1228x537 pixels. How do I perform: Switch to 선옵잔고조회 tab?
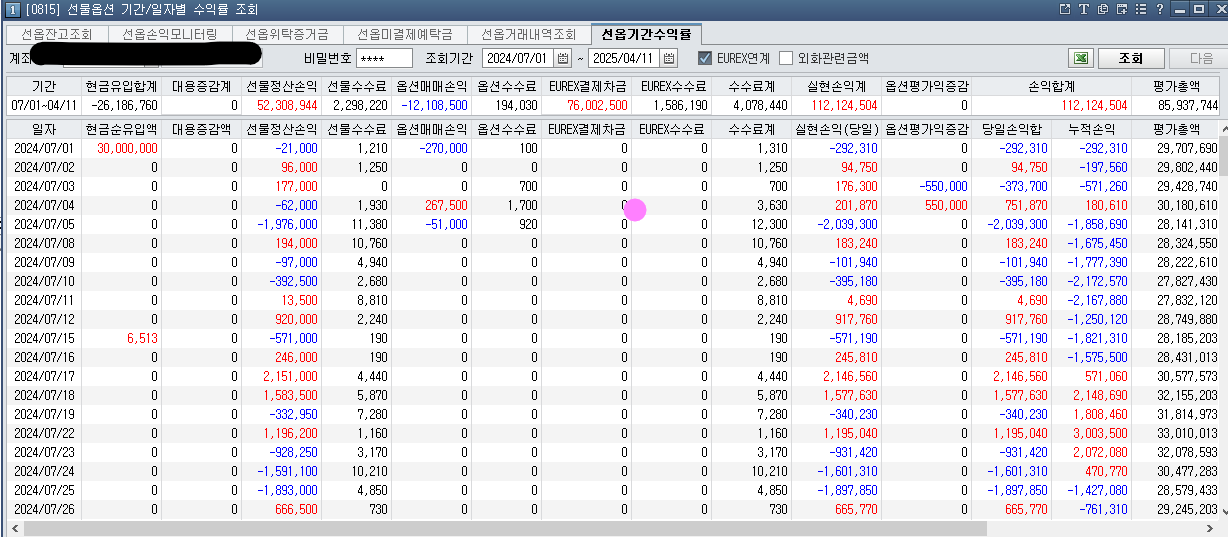tap(57, 33)
